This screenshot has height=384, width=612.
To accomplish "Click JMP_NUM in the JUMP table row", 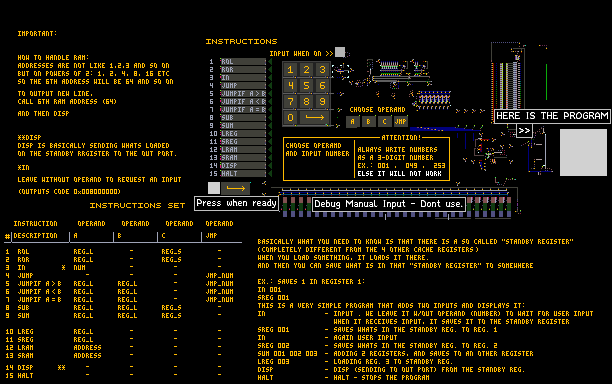I will tap(219, 276).
